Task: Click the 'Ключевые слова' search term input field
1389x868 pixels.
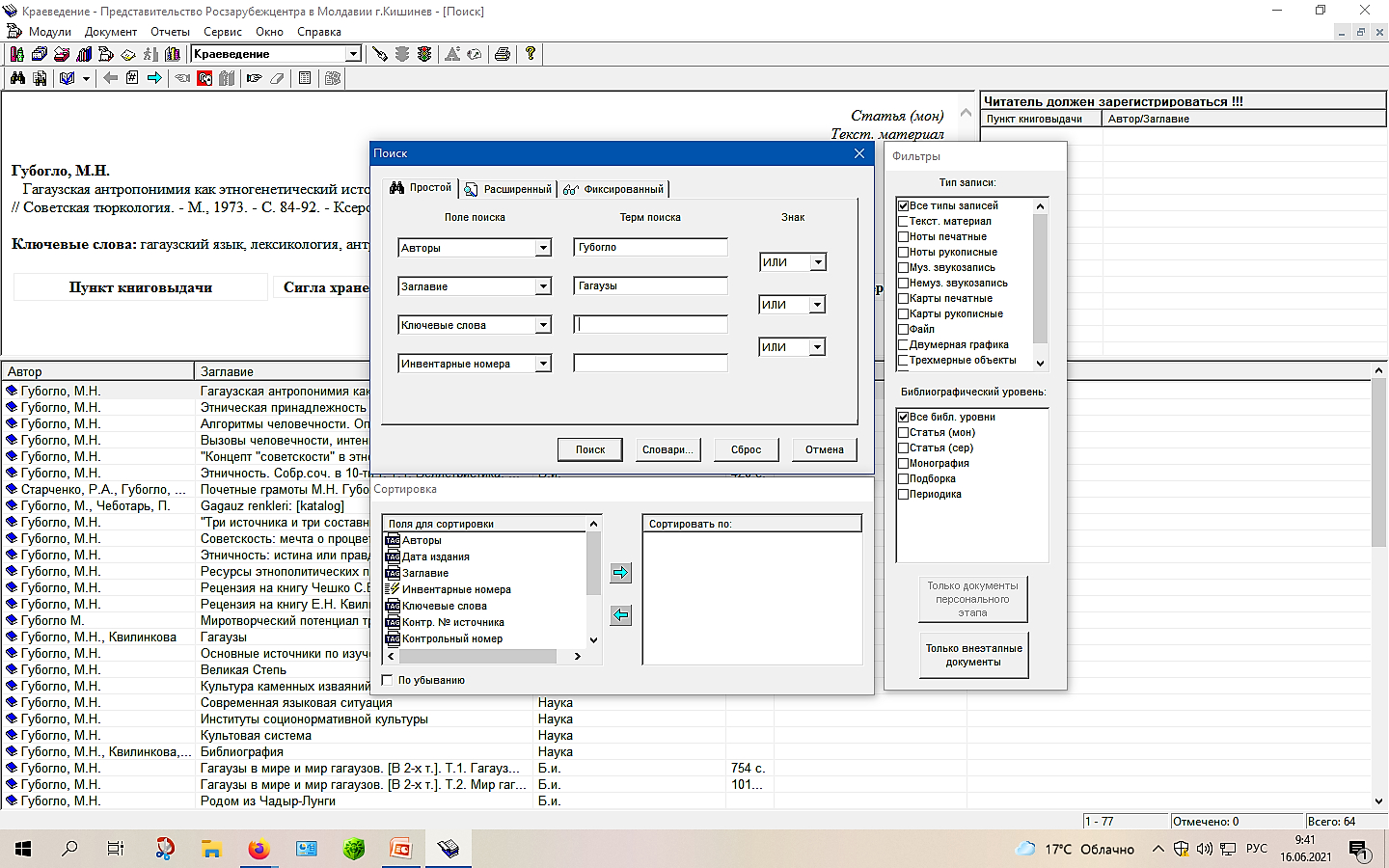Action: [x=650, y=325]
